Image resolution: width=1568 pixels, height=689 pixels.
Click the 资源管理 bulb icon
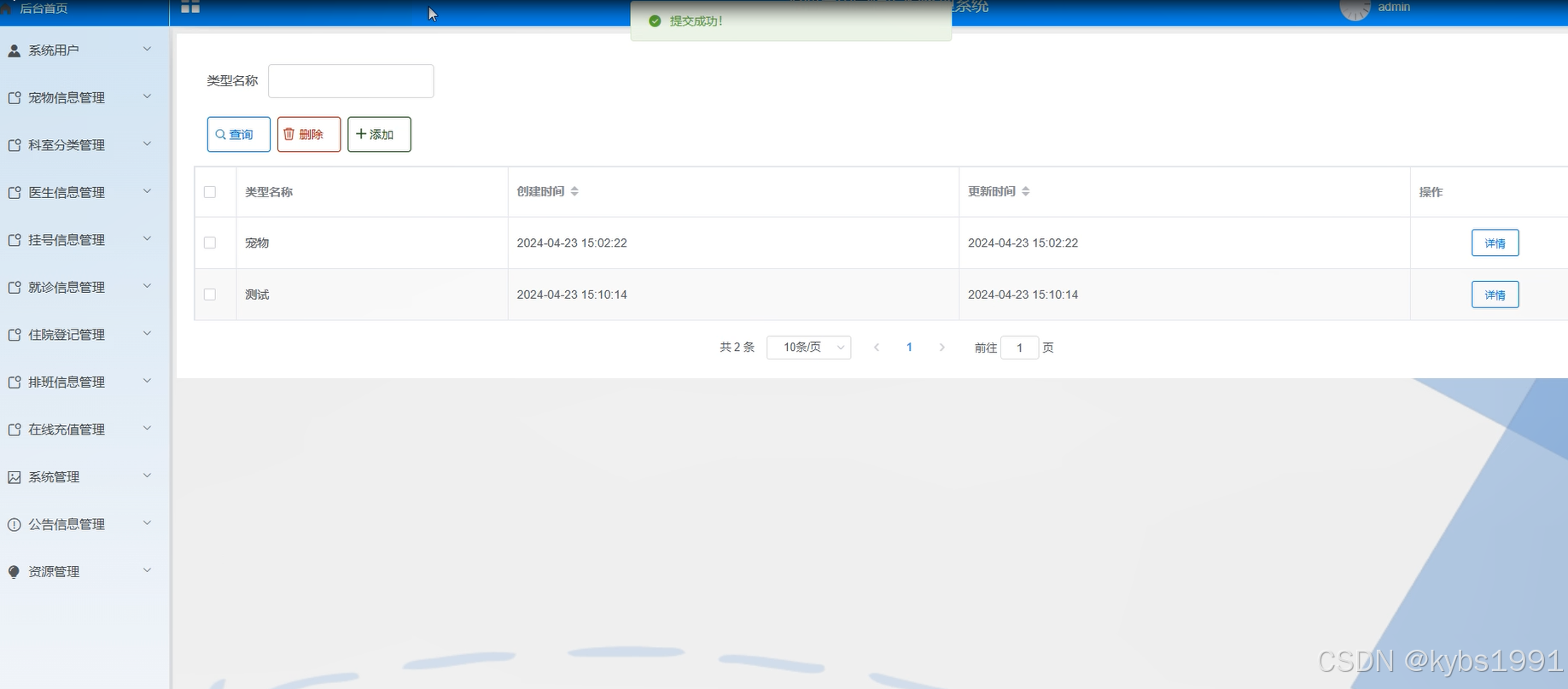pos(14,572)
